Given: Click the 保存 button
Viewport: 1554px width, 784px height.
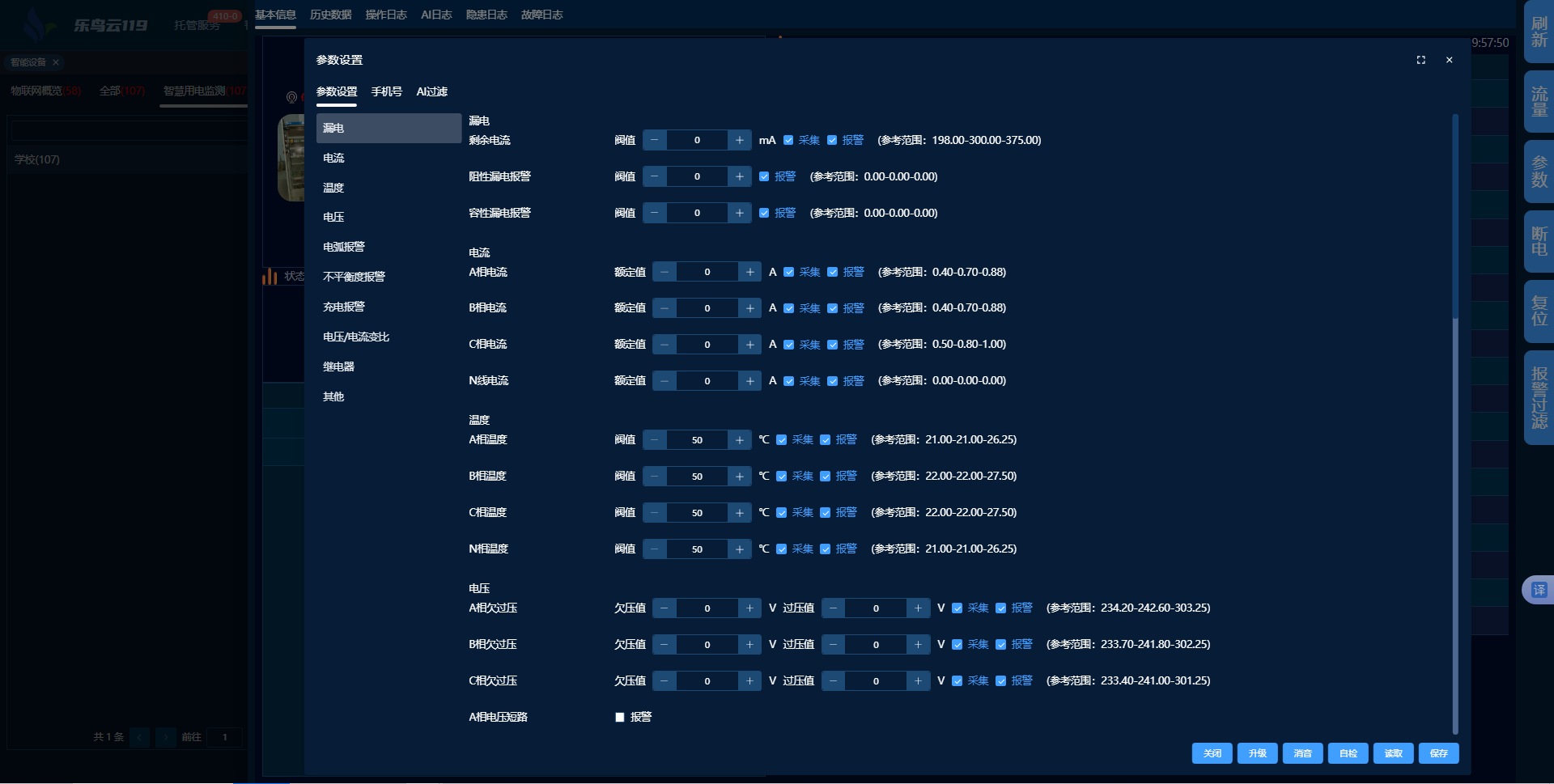Looking at the screenshot, I should [1438, 753].
